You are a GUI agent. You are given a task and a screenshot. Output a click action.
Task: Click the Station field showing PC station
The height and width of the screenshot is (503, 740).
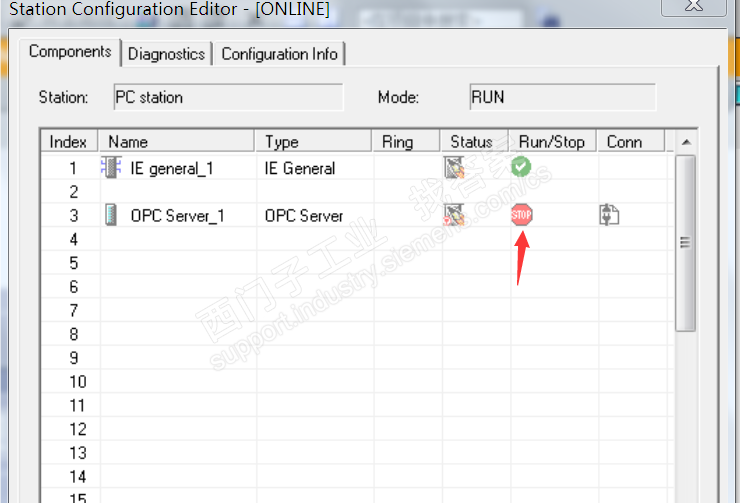tap(228, 97)
